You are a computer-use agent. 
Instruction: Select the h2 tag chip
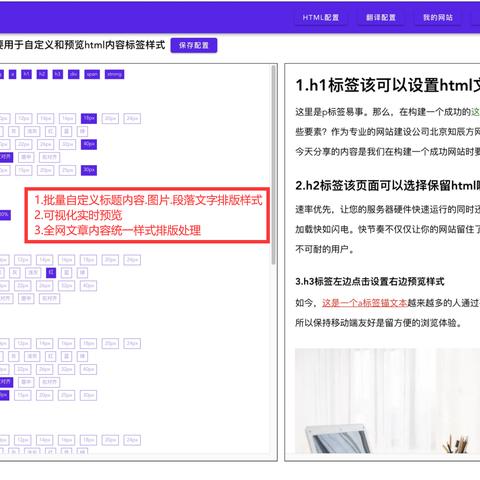coord(42,74)
